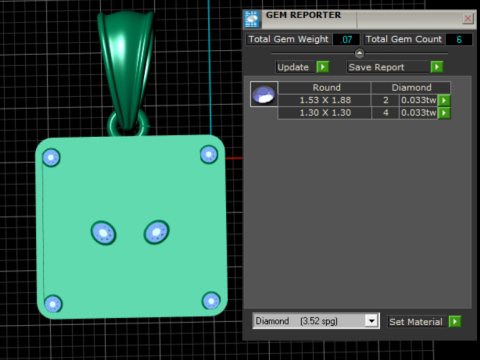
Task: Click green arrow on 1.53 X 1.88 row
Action: click(x=444, y=100)
